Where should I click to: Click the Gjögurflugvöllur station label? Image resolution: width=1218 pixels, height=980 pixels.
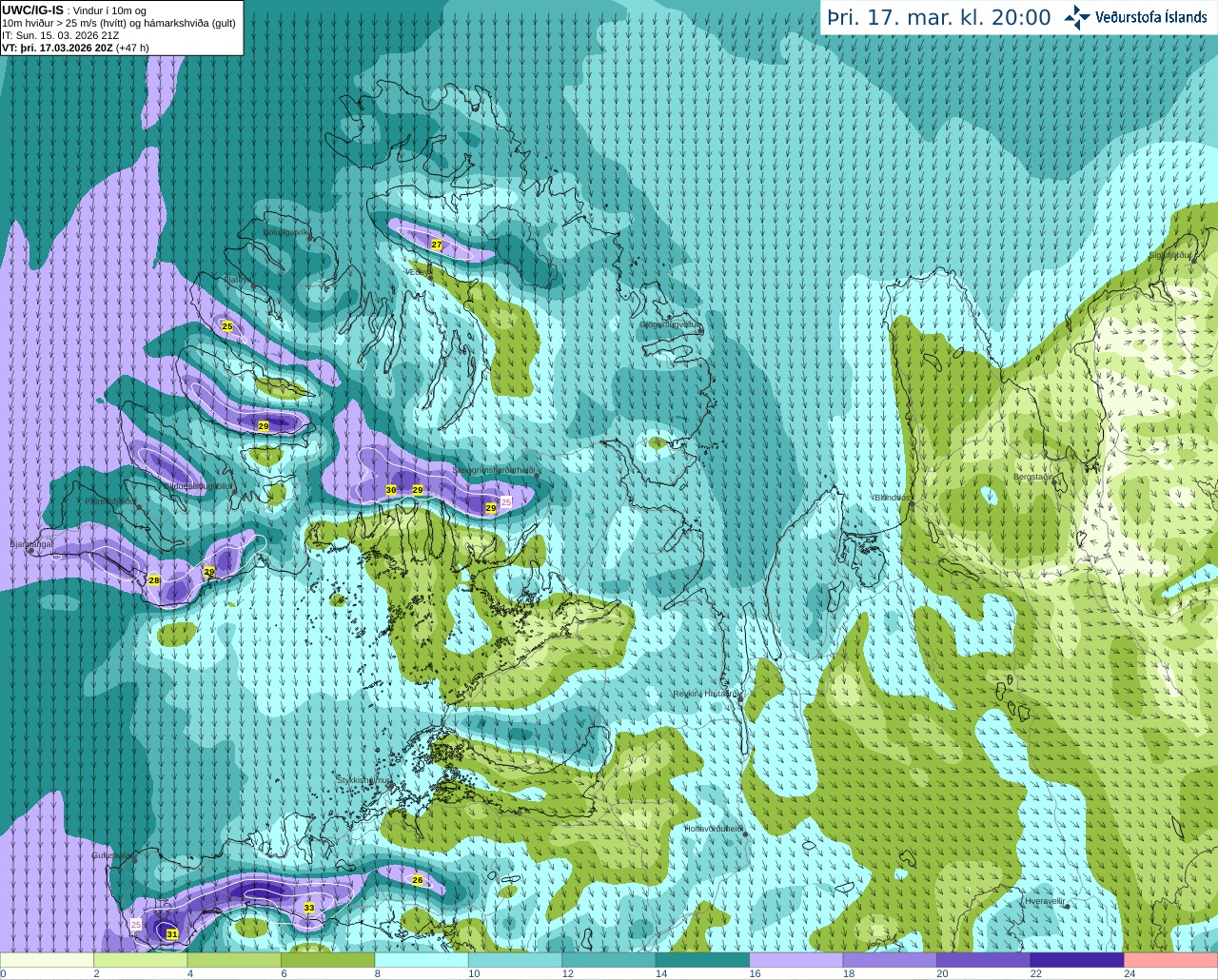pos(670,324)
